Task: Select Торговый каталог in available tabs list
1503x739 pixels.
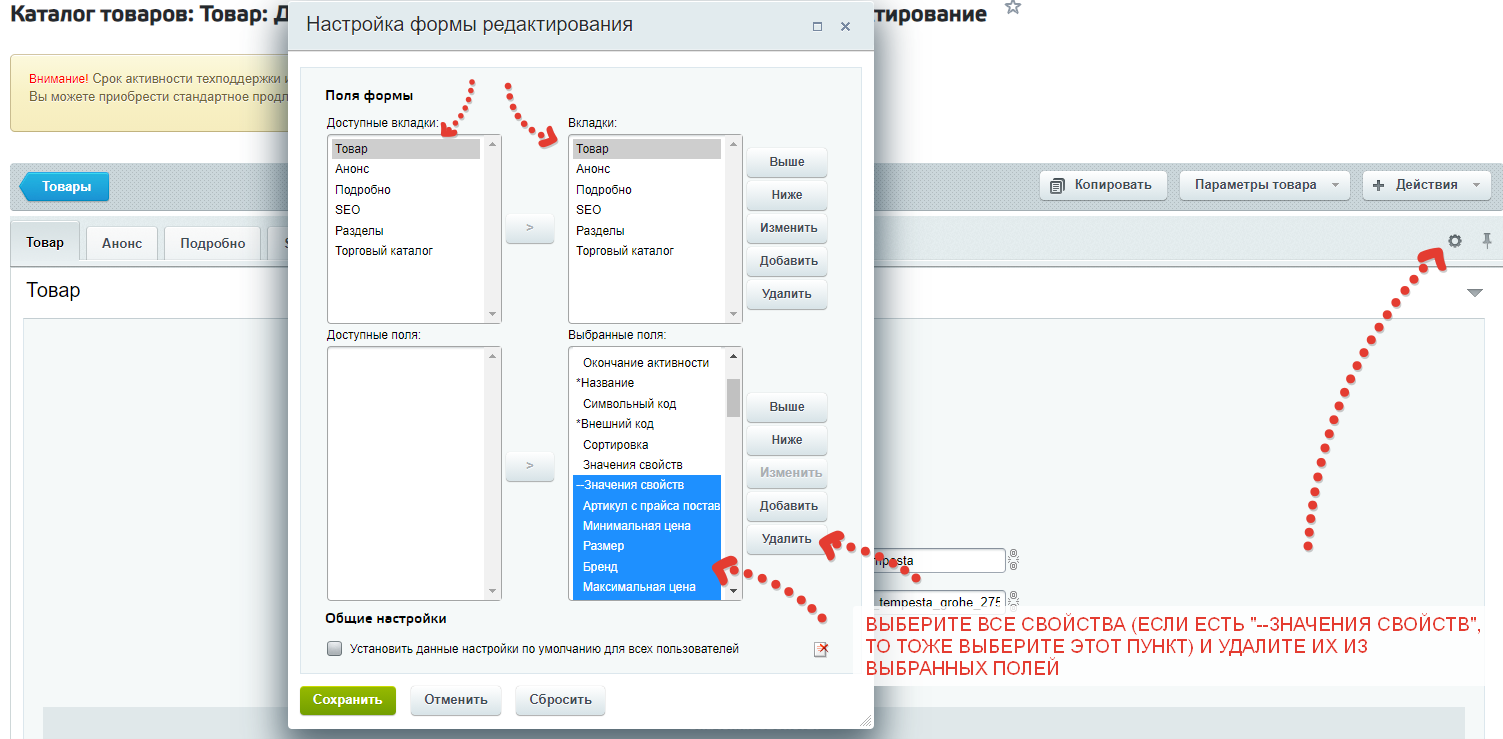Action: tap(384, 251)
